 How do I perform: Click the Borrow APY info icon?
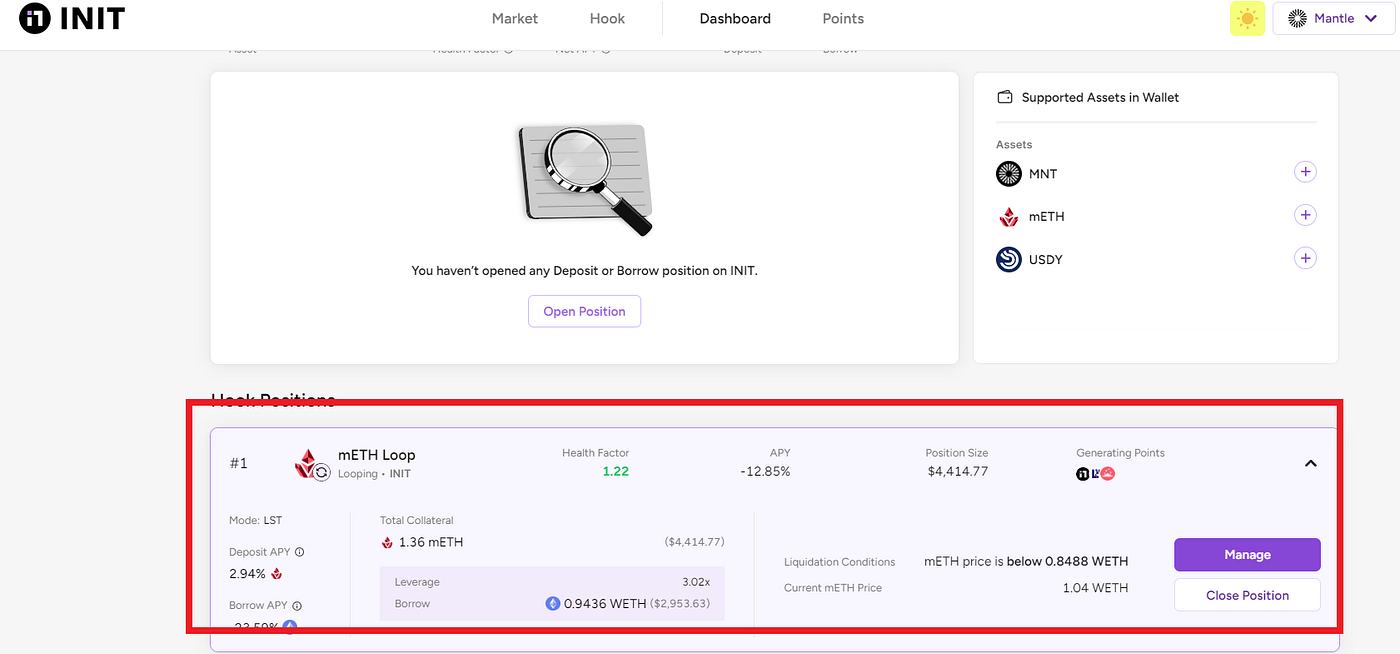(297, 605)
